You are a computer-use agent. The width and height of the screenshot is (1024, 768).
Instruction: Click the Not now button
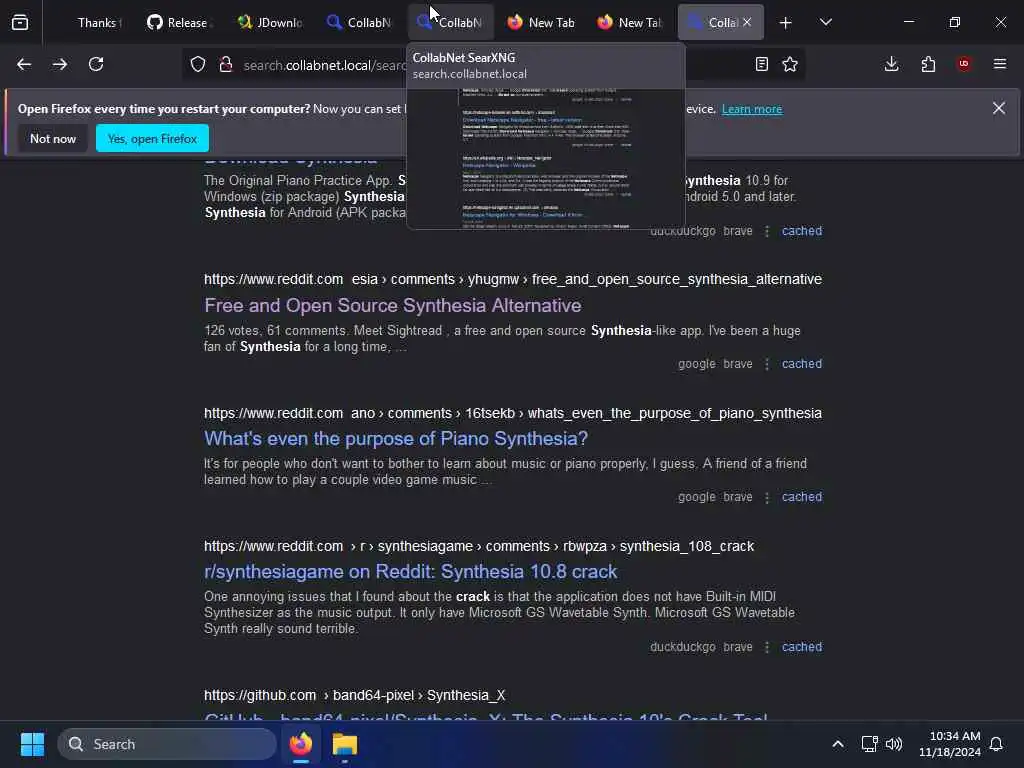(53, 138)
